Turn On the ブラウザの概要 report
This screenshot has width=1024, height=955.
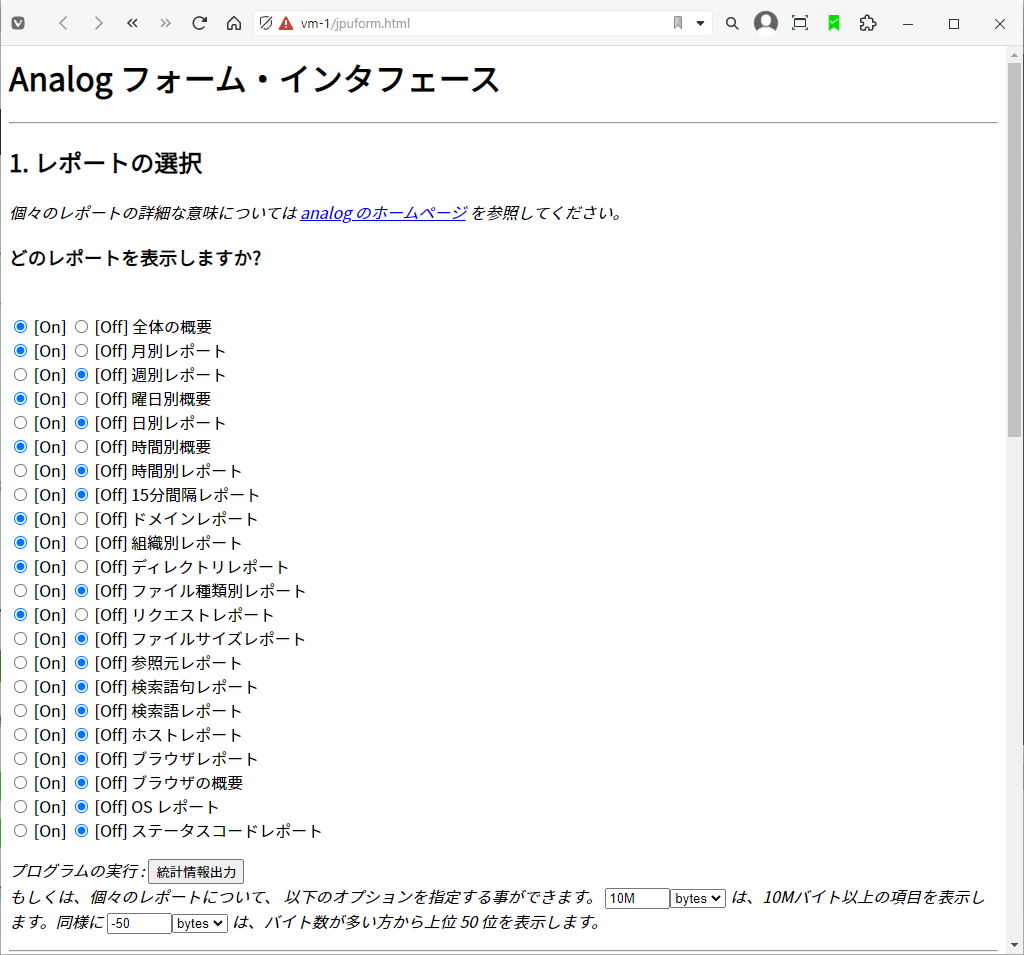[x=20, y=783]
